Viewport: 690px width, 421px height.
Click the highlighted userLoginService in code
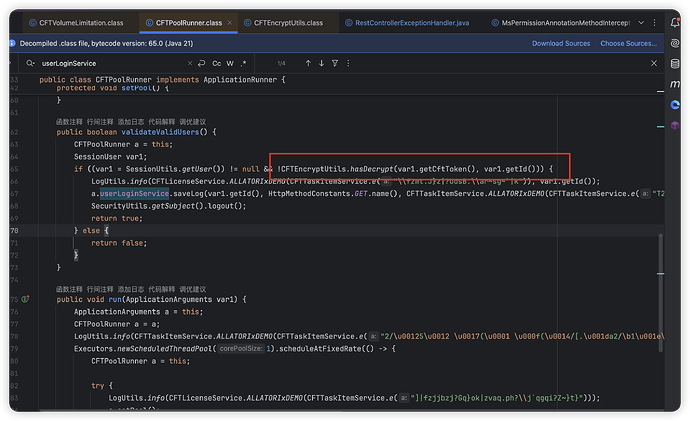[x=134, y=194]
